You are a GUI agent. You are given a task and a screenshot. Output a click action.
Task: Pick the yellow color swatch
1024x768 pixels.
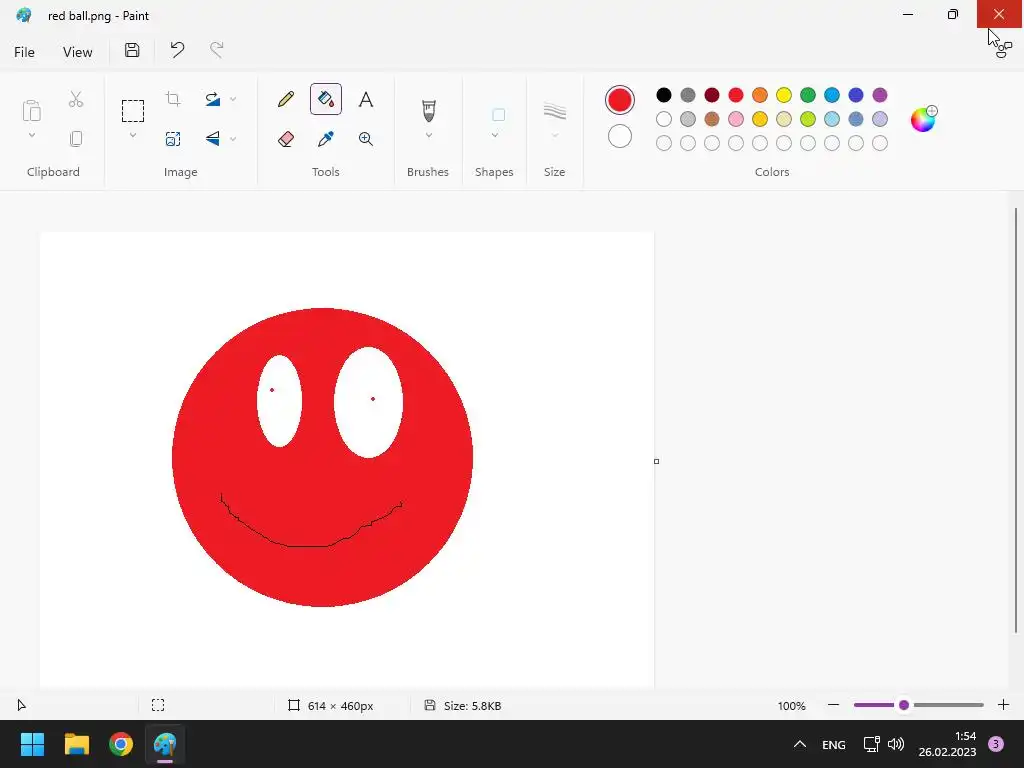784,95
